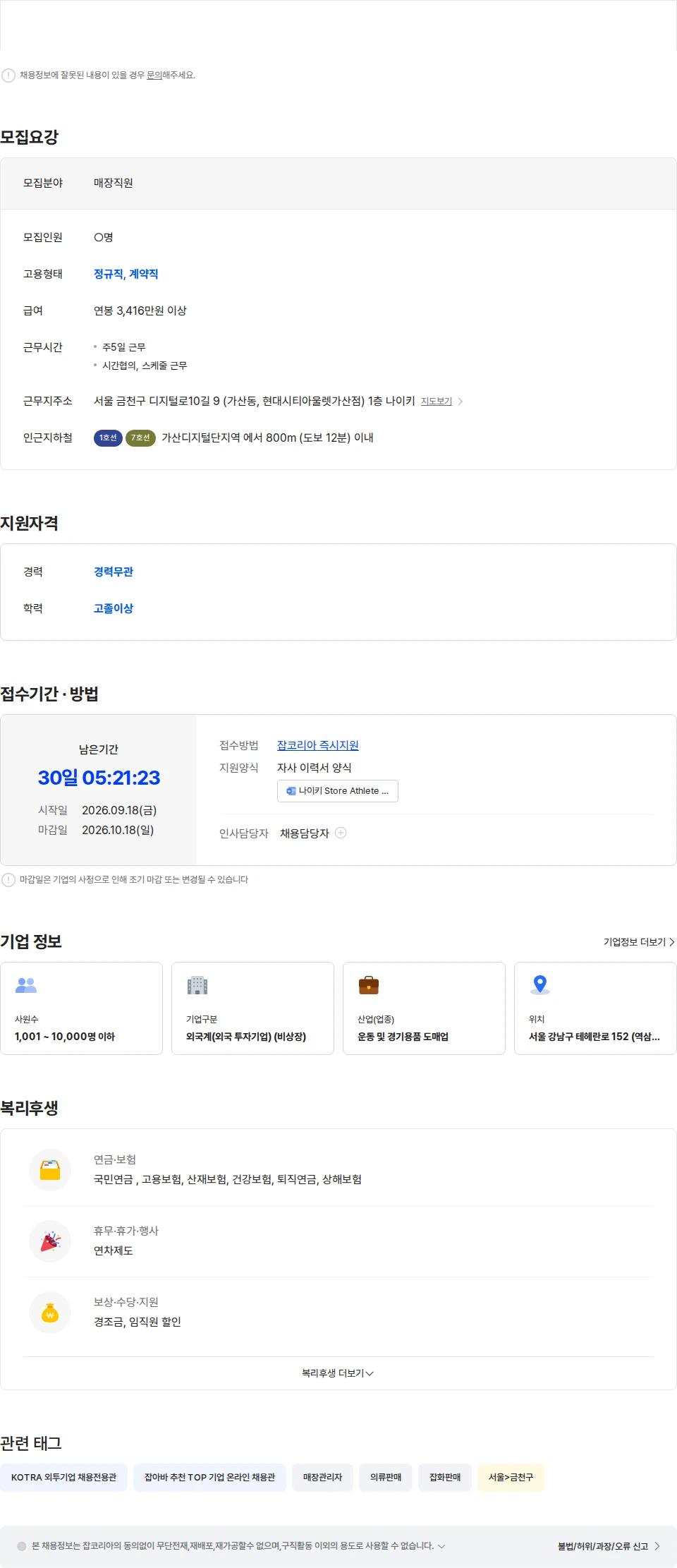677x1568 pixels.
Task: Click the 매장직원 recruitment field text
Action: point(114,183)
